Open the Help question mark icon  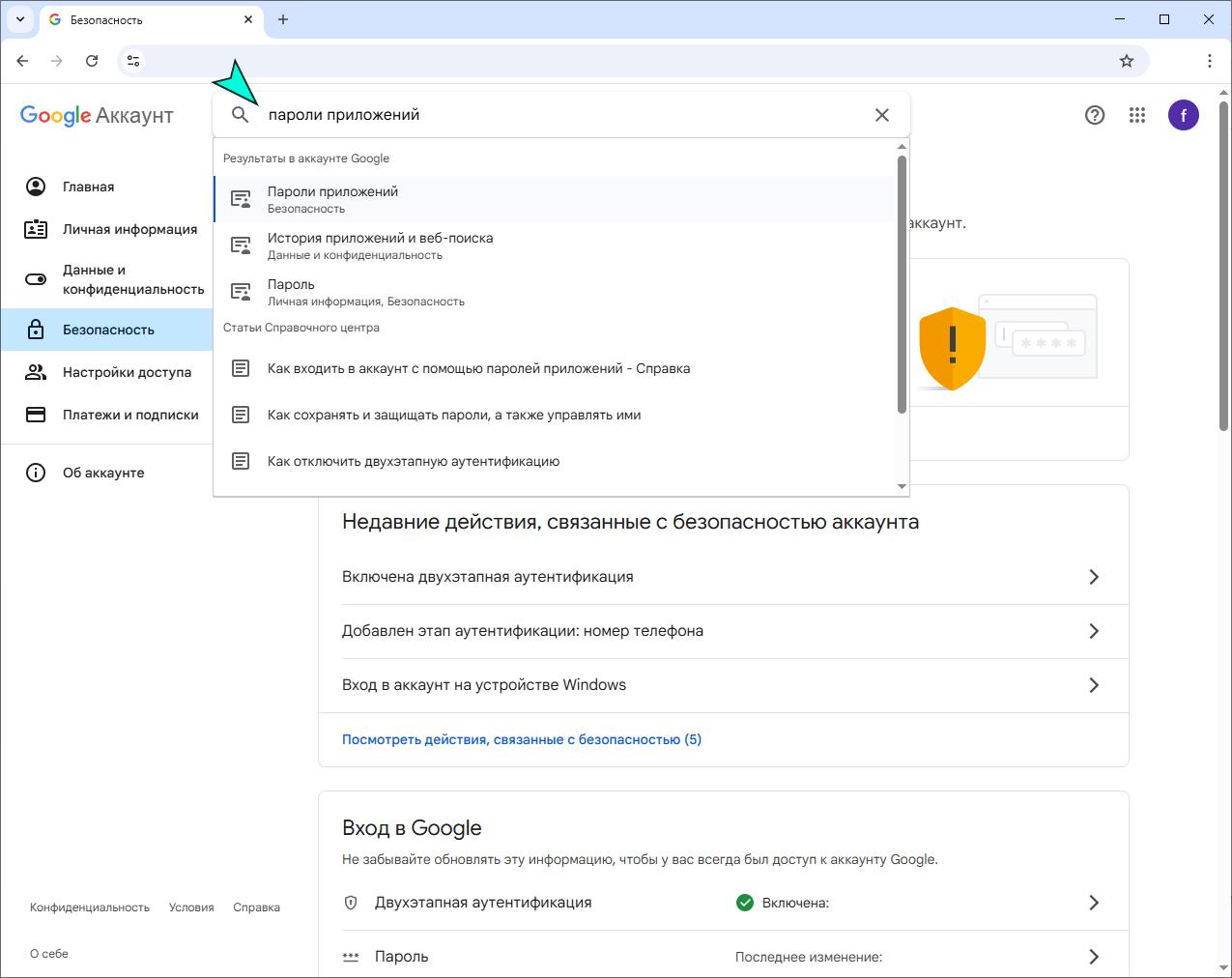[1095, 115]
